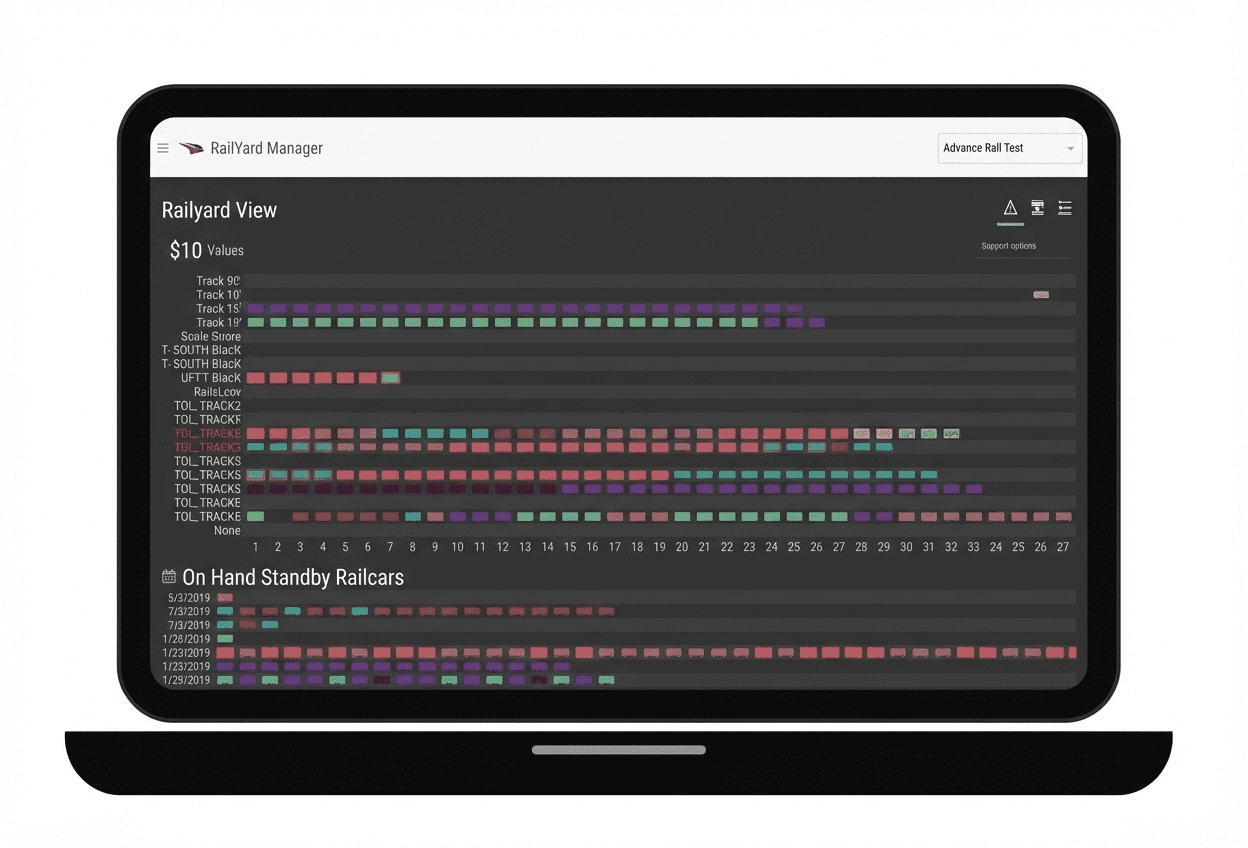Select the lone railcar on Track 10
The height and width of the screenshot is (848, 1248).
[1041, 295]
